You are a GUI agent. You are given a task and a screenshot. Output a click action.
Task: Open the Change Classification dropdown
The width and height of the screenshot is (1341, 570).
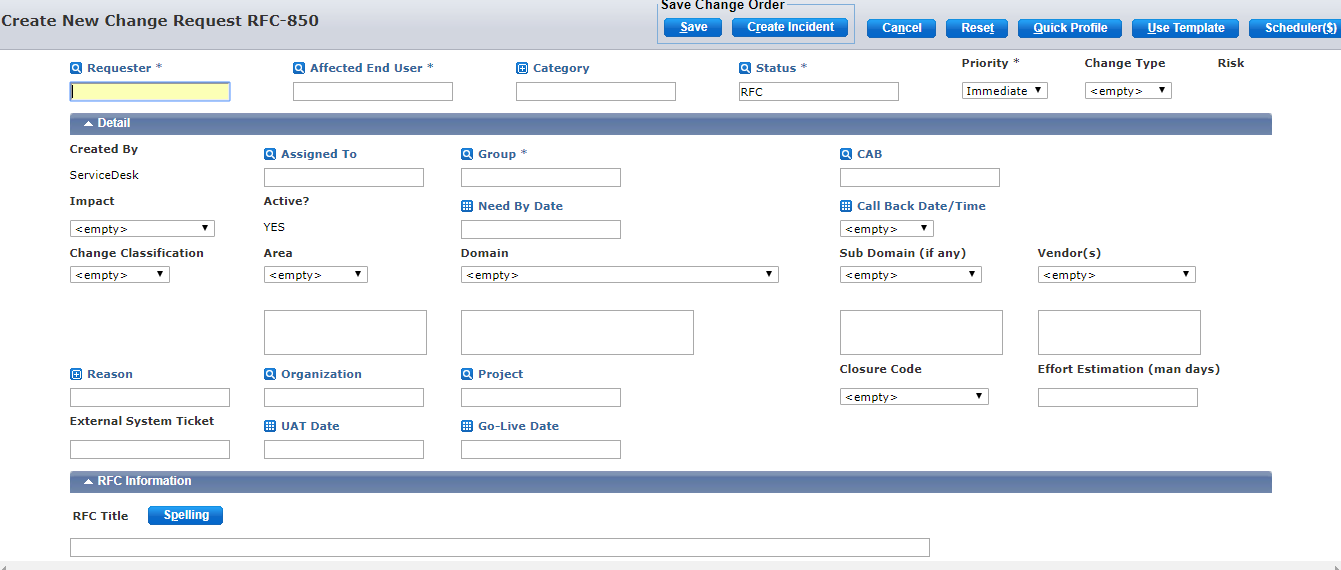click(x=120, y=274)
